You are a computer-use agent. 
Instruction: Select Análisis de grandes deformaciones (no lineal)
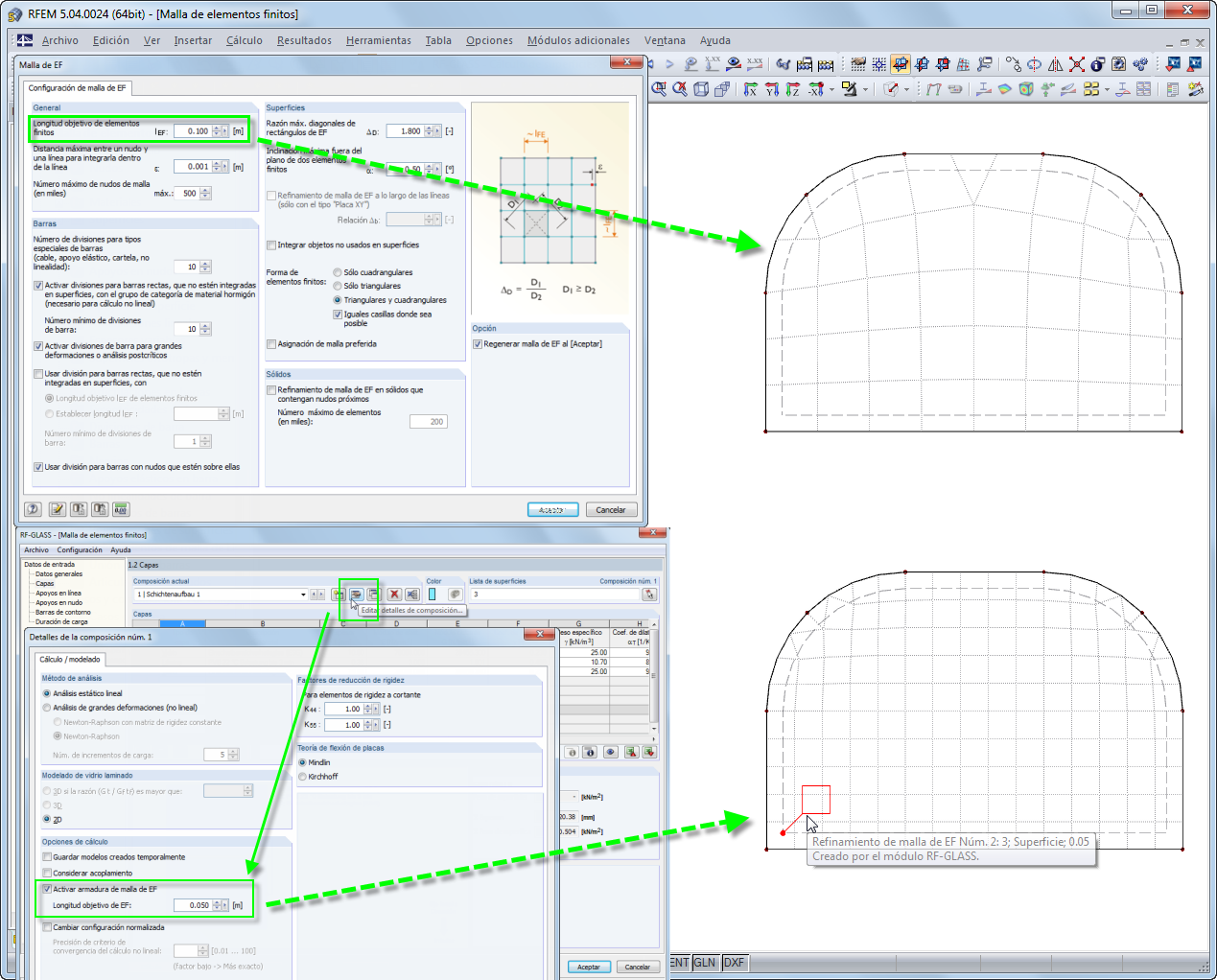(47, 708)
